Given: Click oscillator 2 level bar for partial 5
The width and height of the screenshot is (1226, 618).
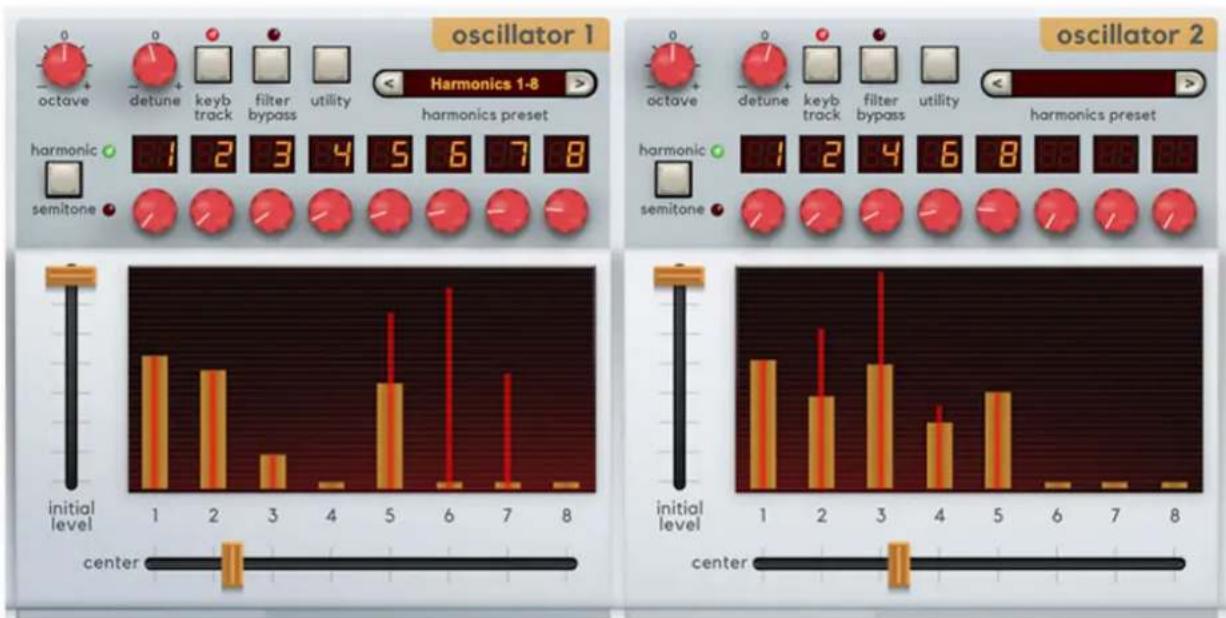Looking at the screenshot, I should [x=998, y=440].
